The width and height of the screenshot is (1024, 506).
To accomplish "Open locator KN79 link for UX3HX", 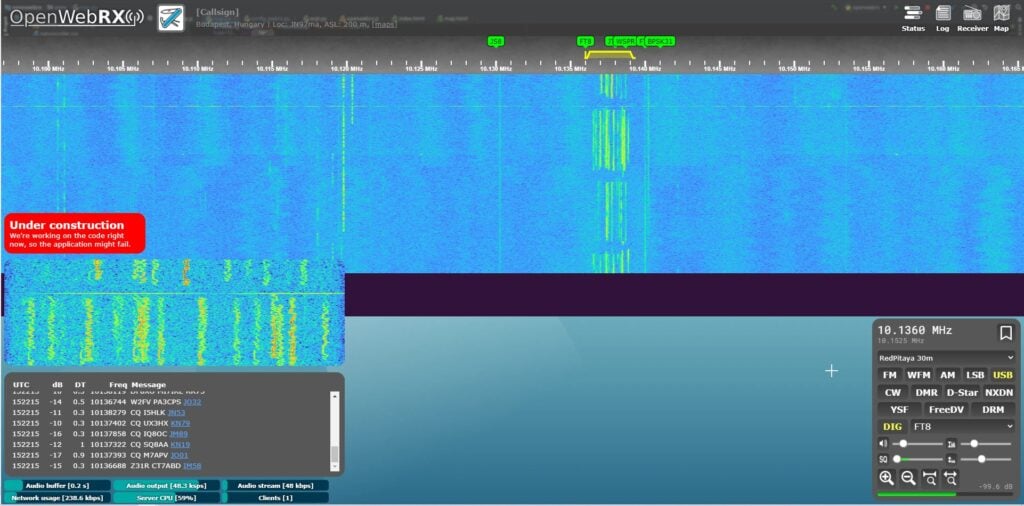I will click(x=180, y=423).
